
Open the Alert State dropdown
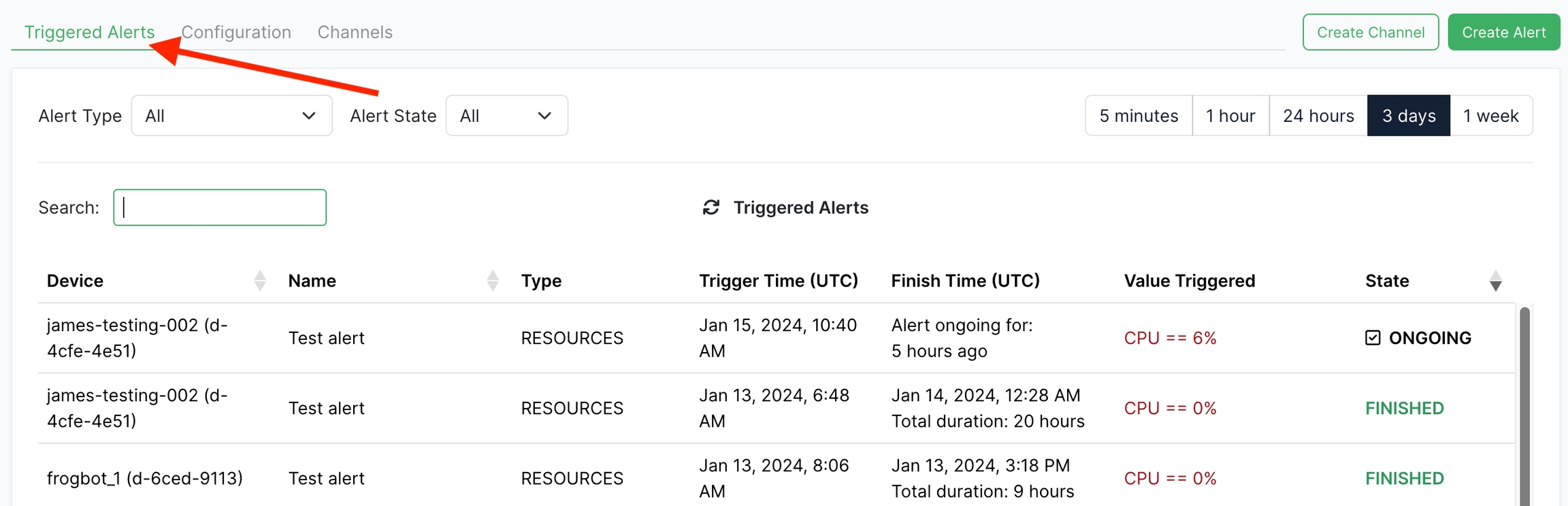(x=506, y=116)
